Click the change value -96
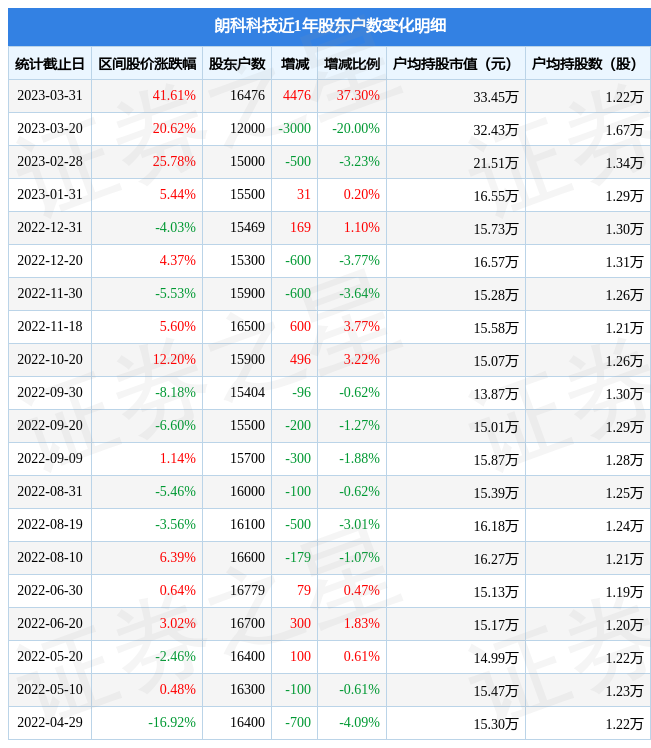Screen dimensions: 651x748 click(301, 392)
